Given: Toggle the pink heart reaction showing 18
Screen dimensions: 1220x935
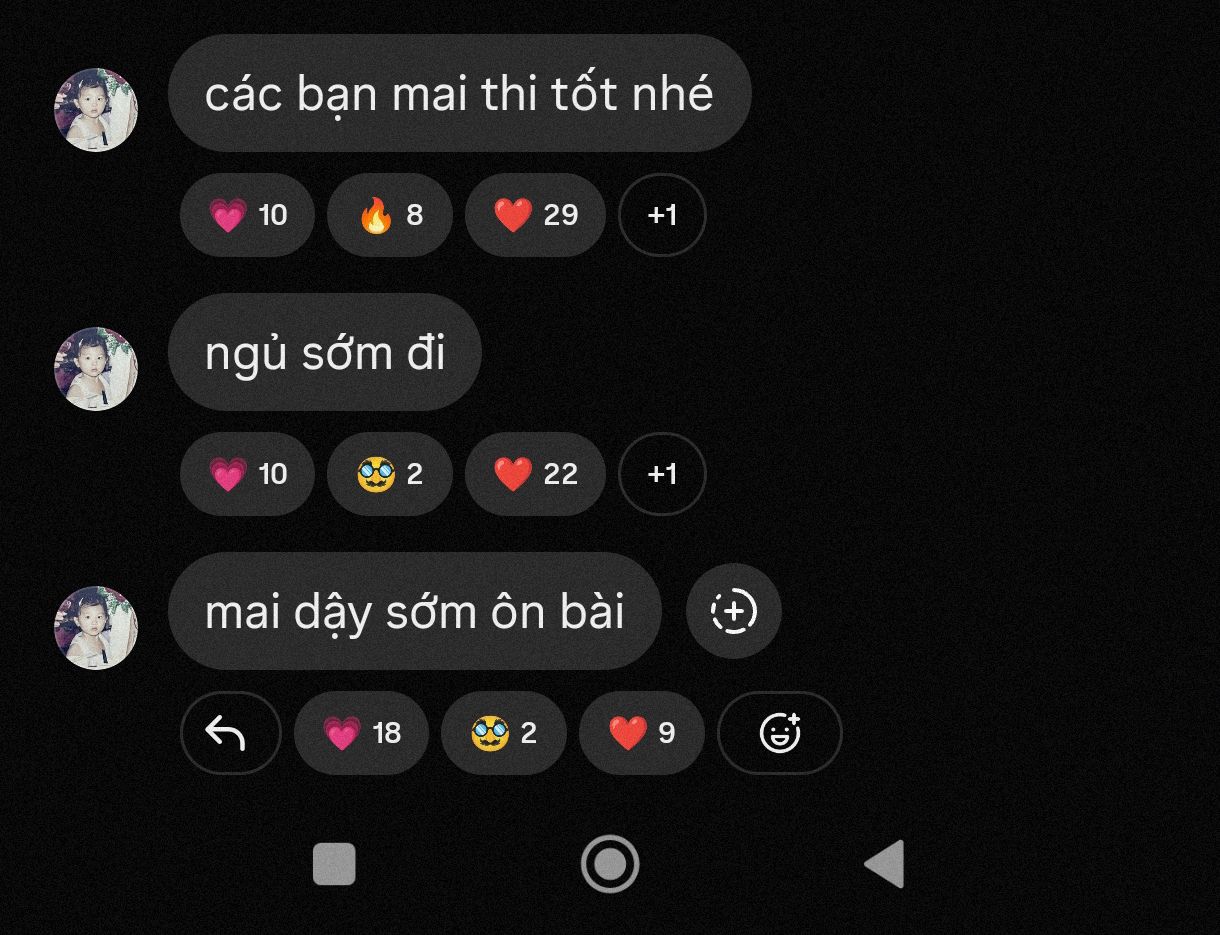Looking at the screenshot, I should tap(361, 733).
